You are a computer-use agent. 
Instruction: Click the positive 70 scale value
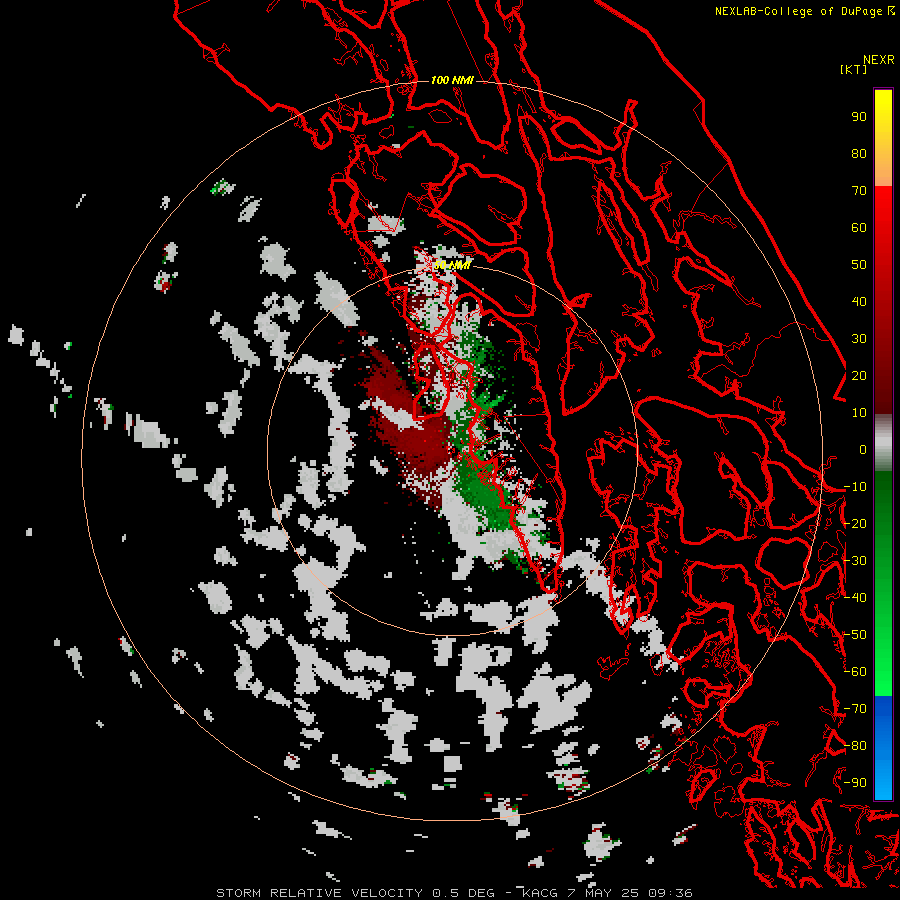859,191
